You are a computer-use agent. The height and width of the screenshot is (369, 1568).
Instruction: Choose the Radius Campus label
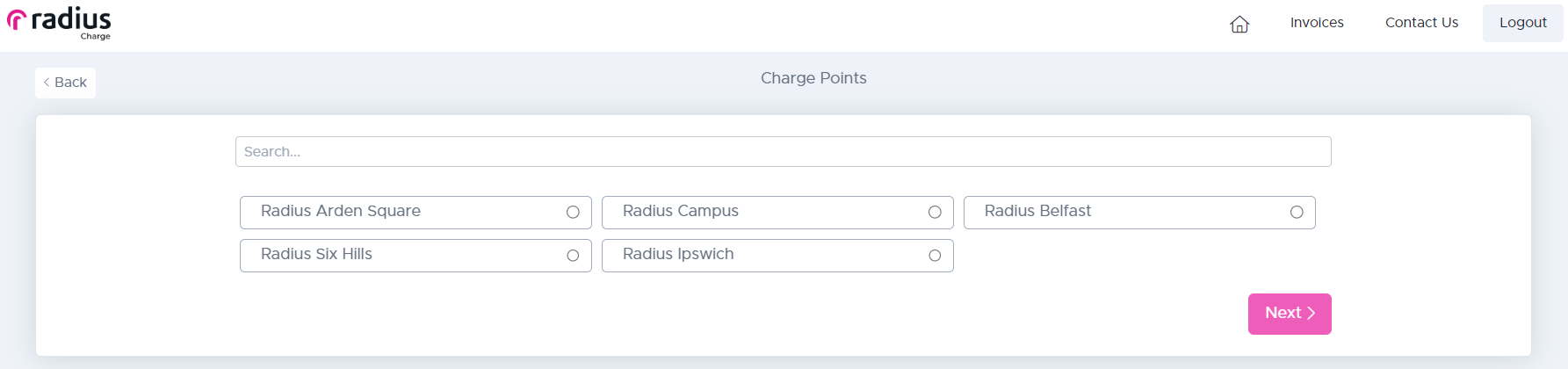coord(681,211)
